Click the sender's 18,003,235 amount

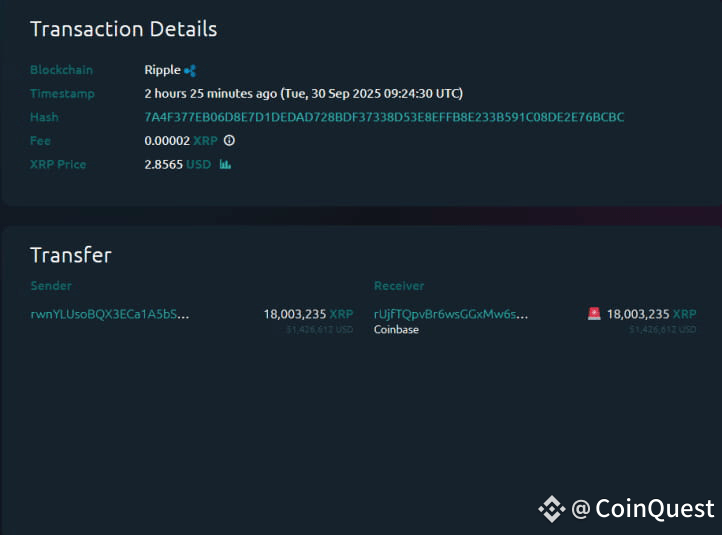point(294,314)
